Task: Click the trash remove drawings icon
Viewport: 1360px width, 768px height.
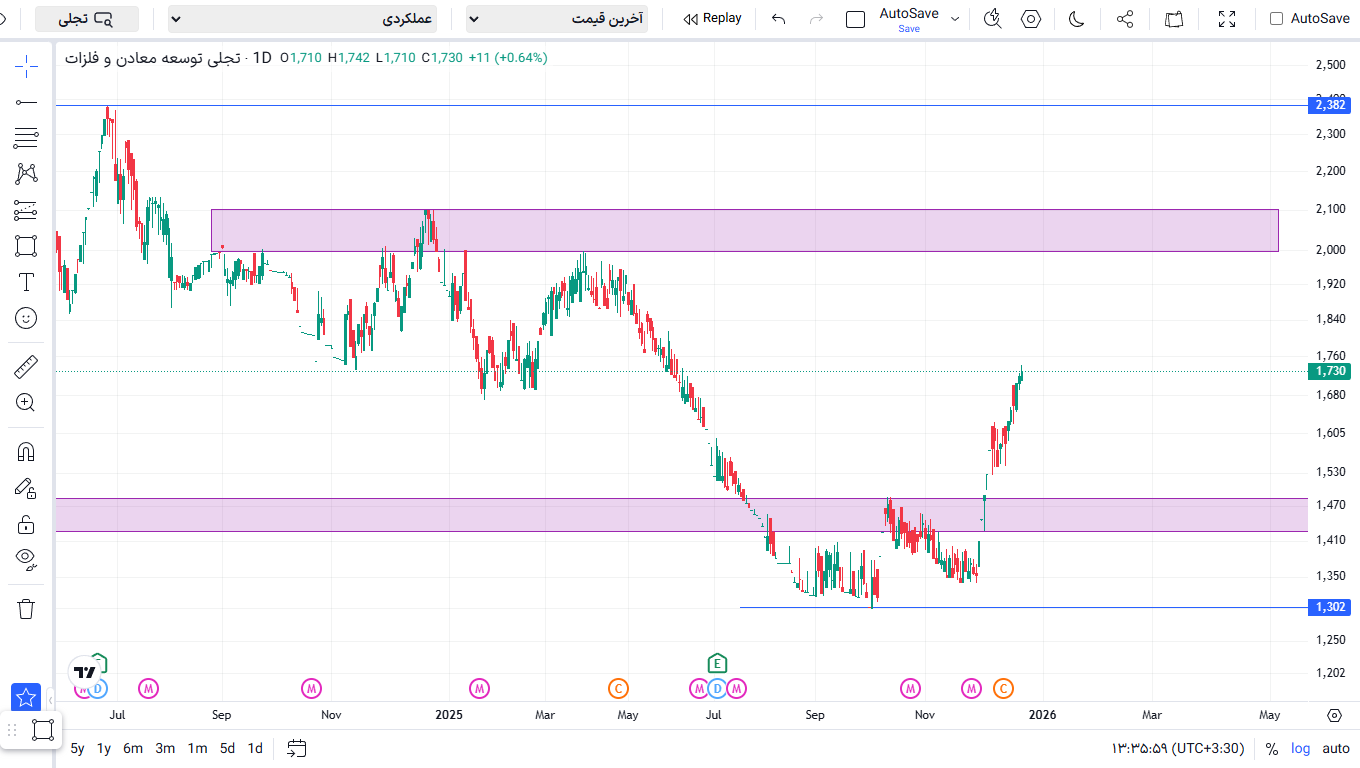Action: click(x=26, y=608)
